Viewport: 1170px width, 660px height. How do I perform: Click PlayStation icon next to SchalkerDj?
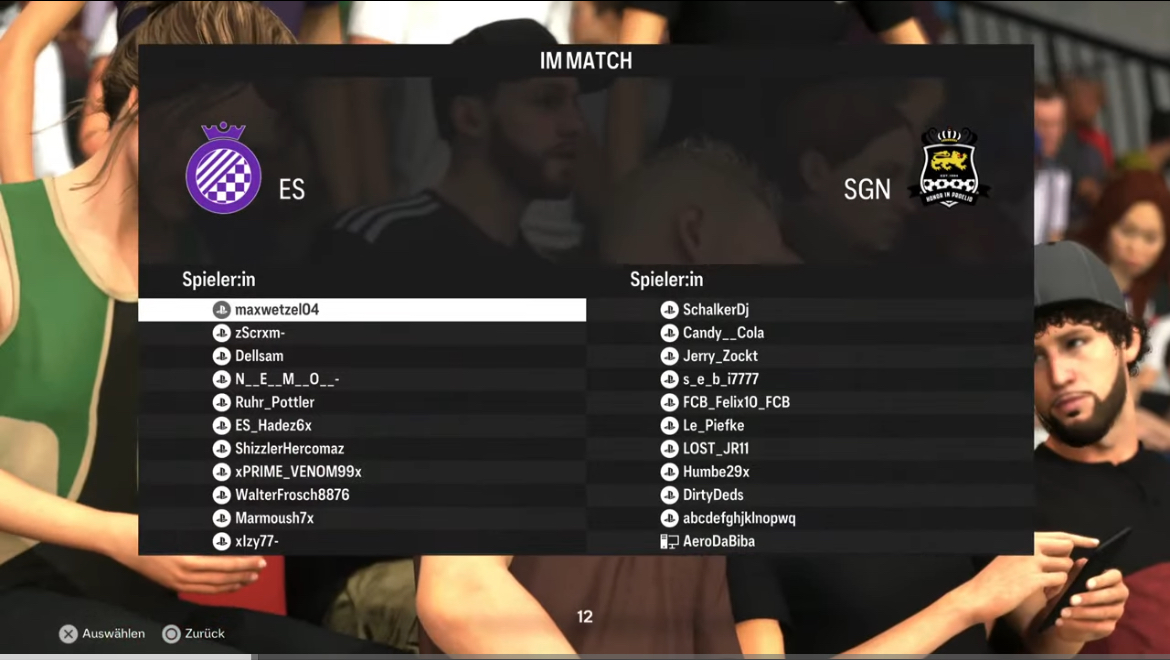click(669, 309)
